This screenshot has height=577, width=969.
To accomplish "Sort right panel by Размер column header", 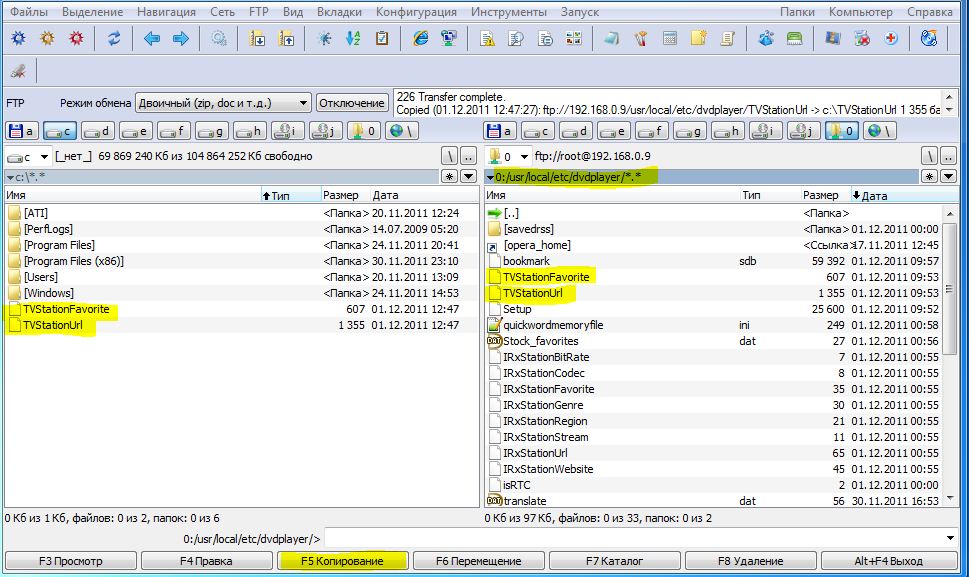I will [820, 195].
